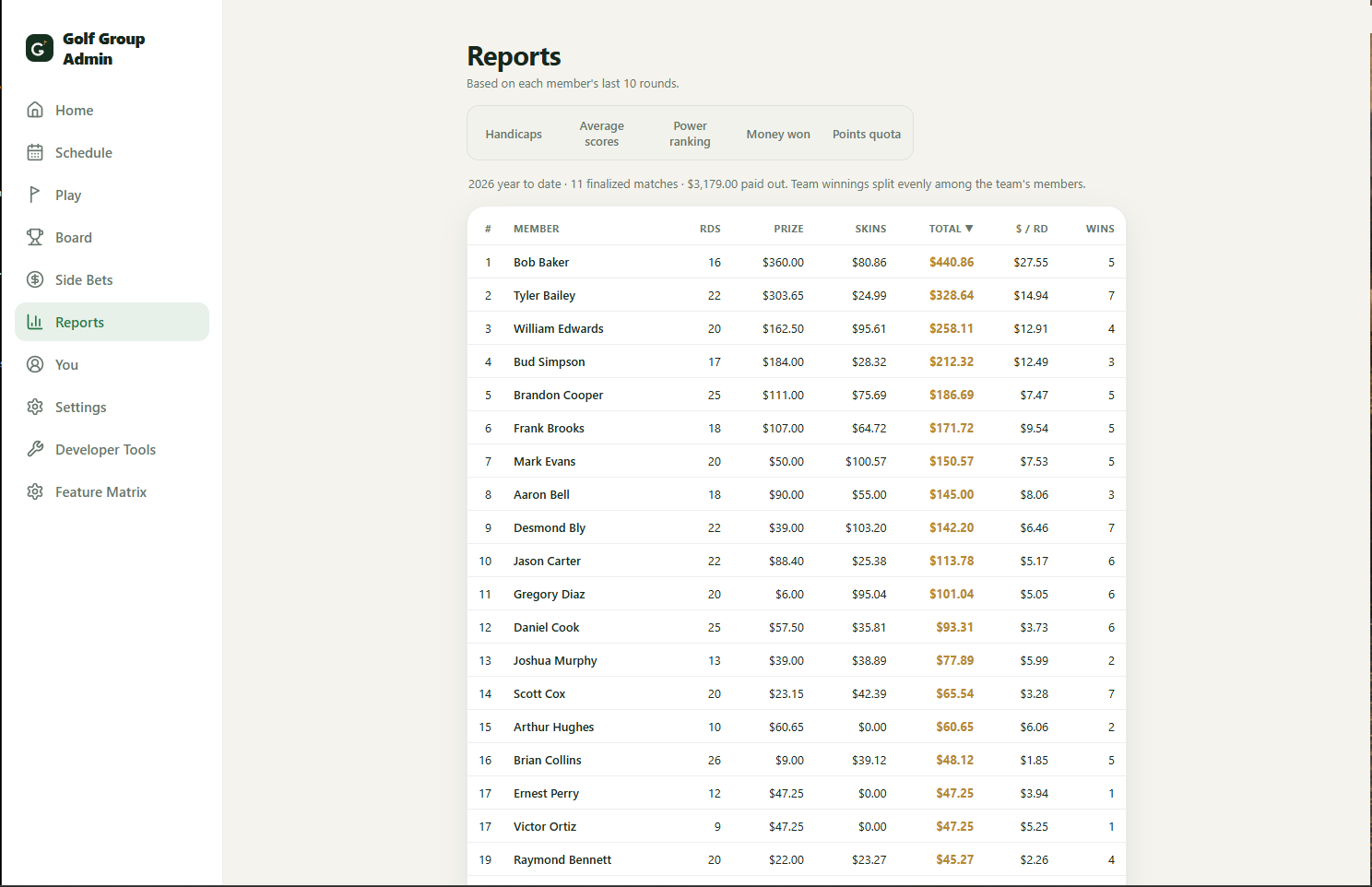
Task: Click member name Brandon Cooper
Action: pos(559,395)
